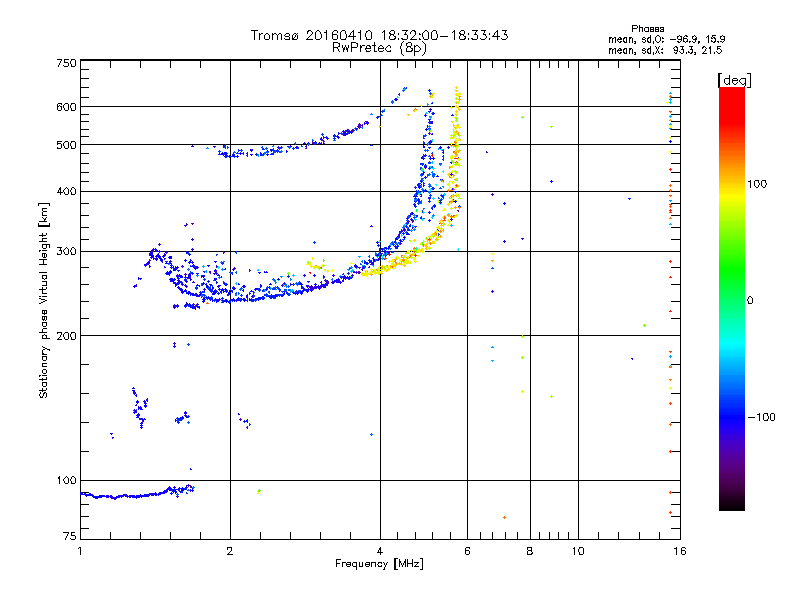Click the '200' height axis tick label
The width and height of the screenshot is (800, 600).
coord(66,336)
